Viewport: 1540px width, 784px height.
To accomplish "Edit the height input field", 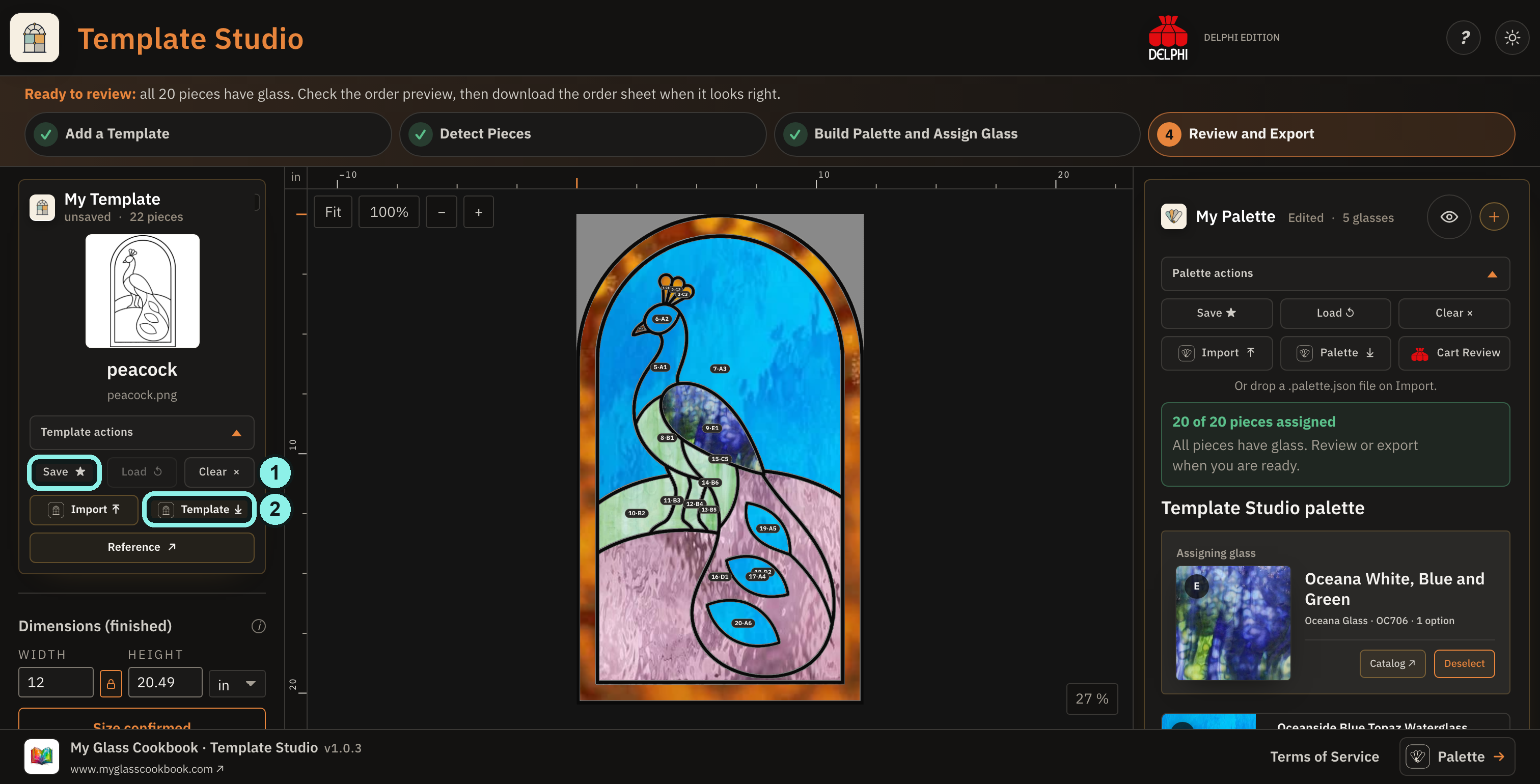I will coord(165,682).
